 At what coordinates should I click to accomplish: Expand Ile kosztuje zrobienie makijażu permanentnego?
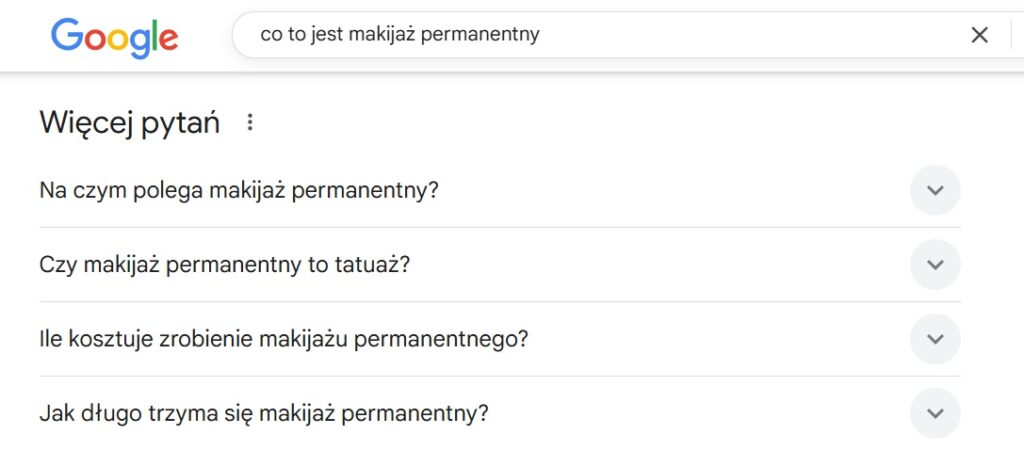500,340
